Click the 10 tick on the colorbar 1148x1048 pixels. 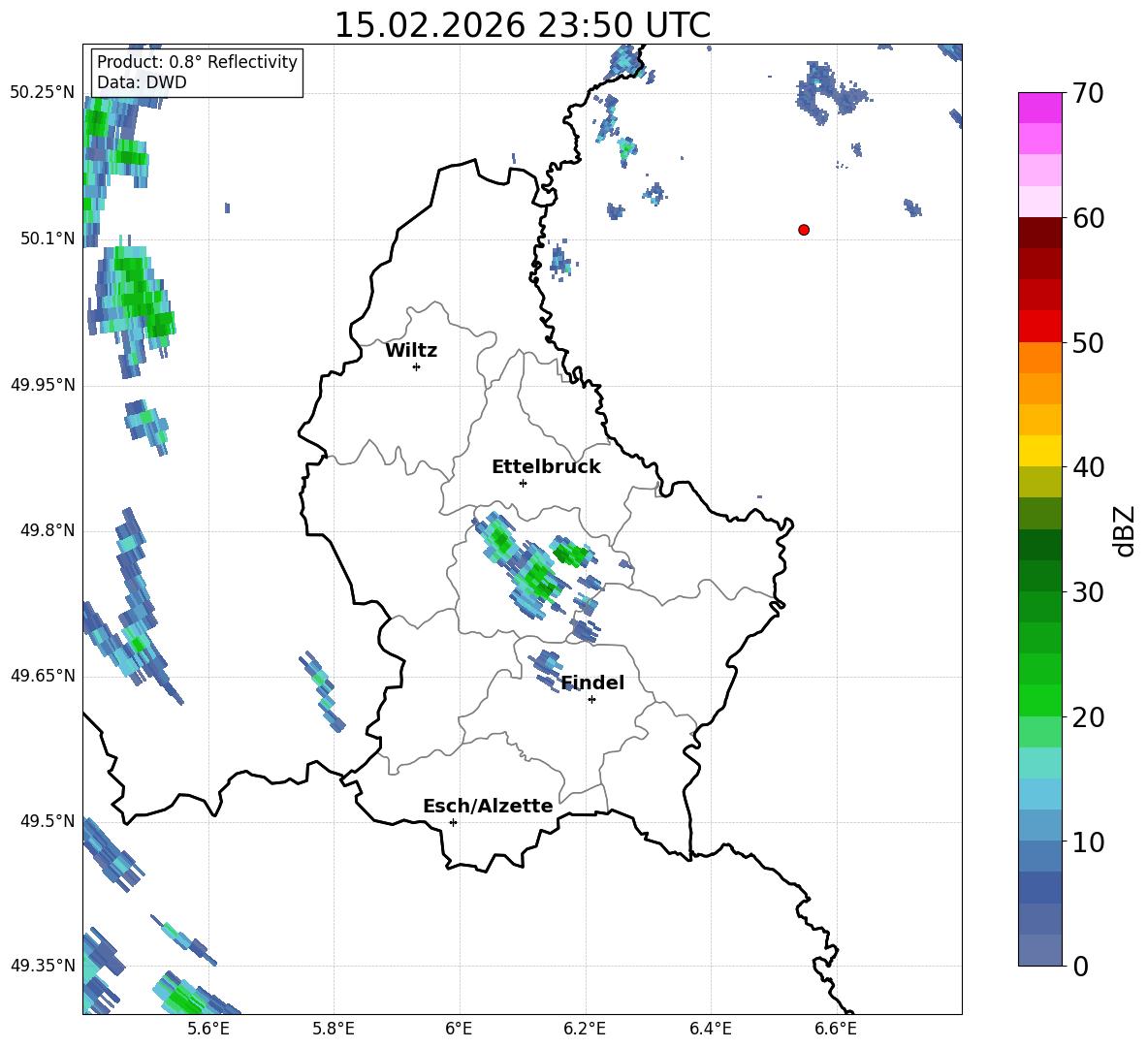(x=1087, y=842)
